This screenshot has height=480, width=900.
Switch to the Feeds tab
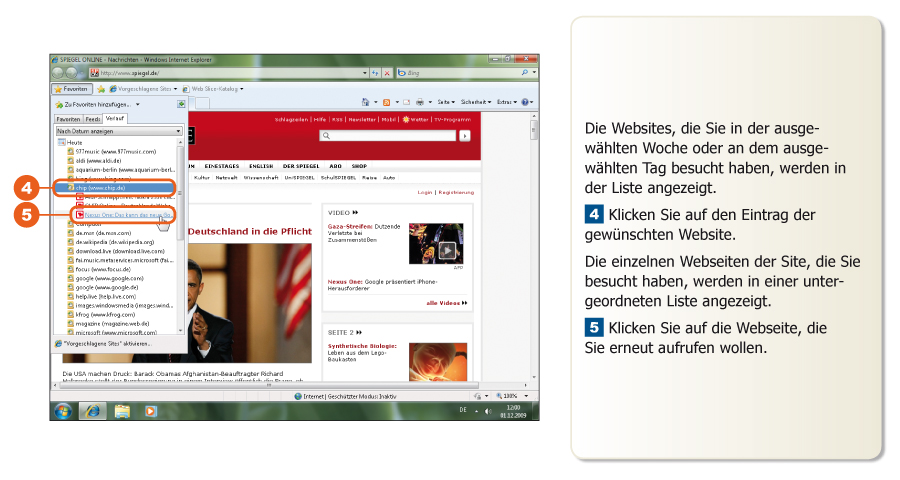point(92,119)
